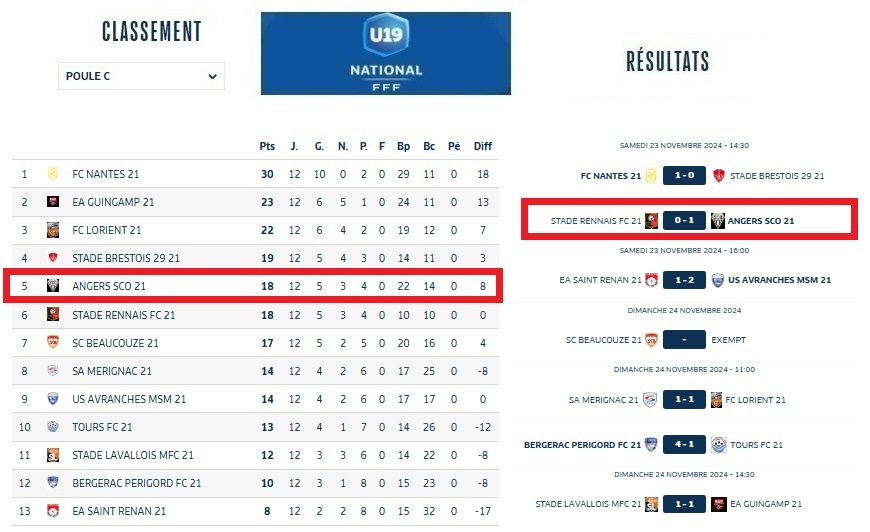
Task: Click the EA Guingamp crest in standings
Action: (x=53, y=202)
